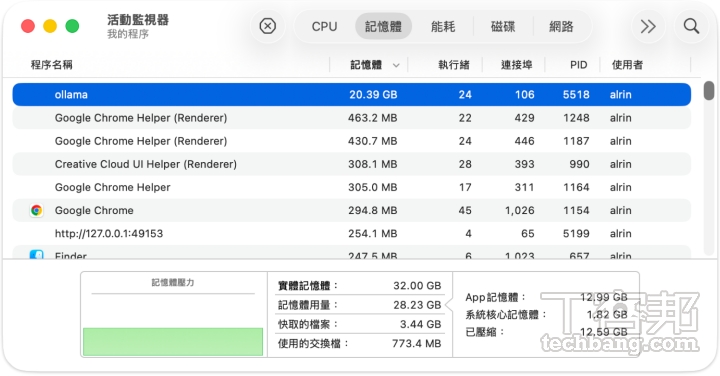Sort by PID column header
The height and width of the screenshot is (376, 720).
pos(579,65)
